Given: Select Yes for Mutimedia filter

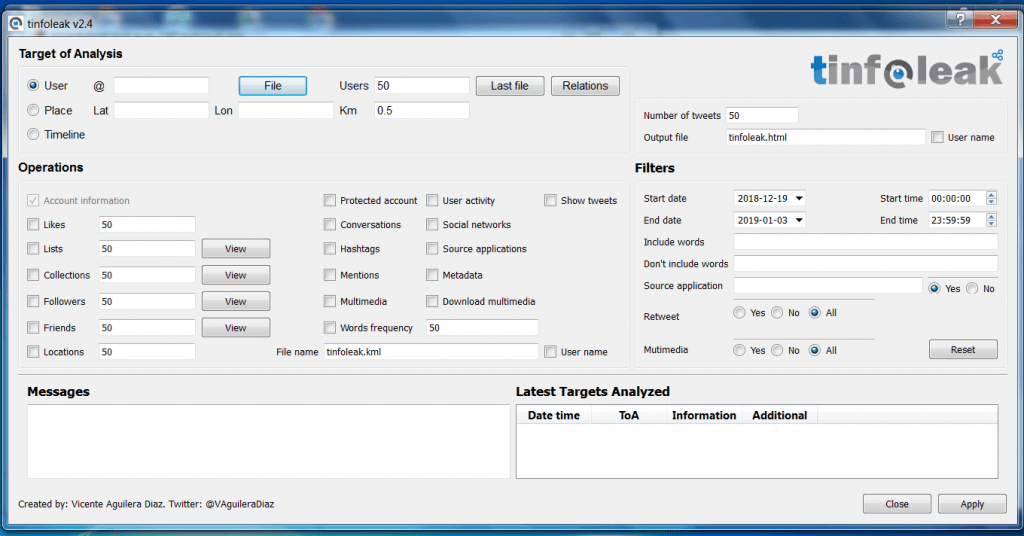Looking at the screenshot, I should 739,351.
